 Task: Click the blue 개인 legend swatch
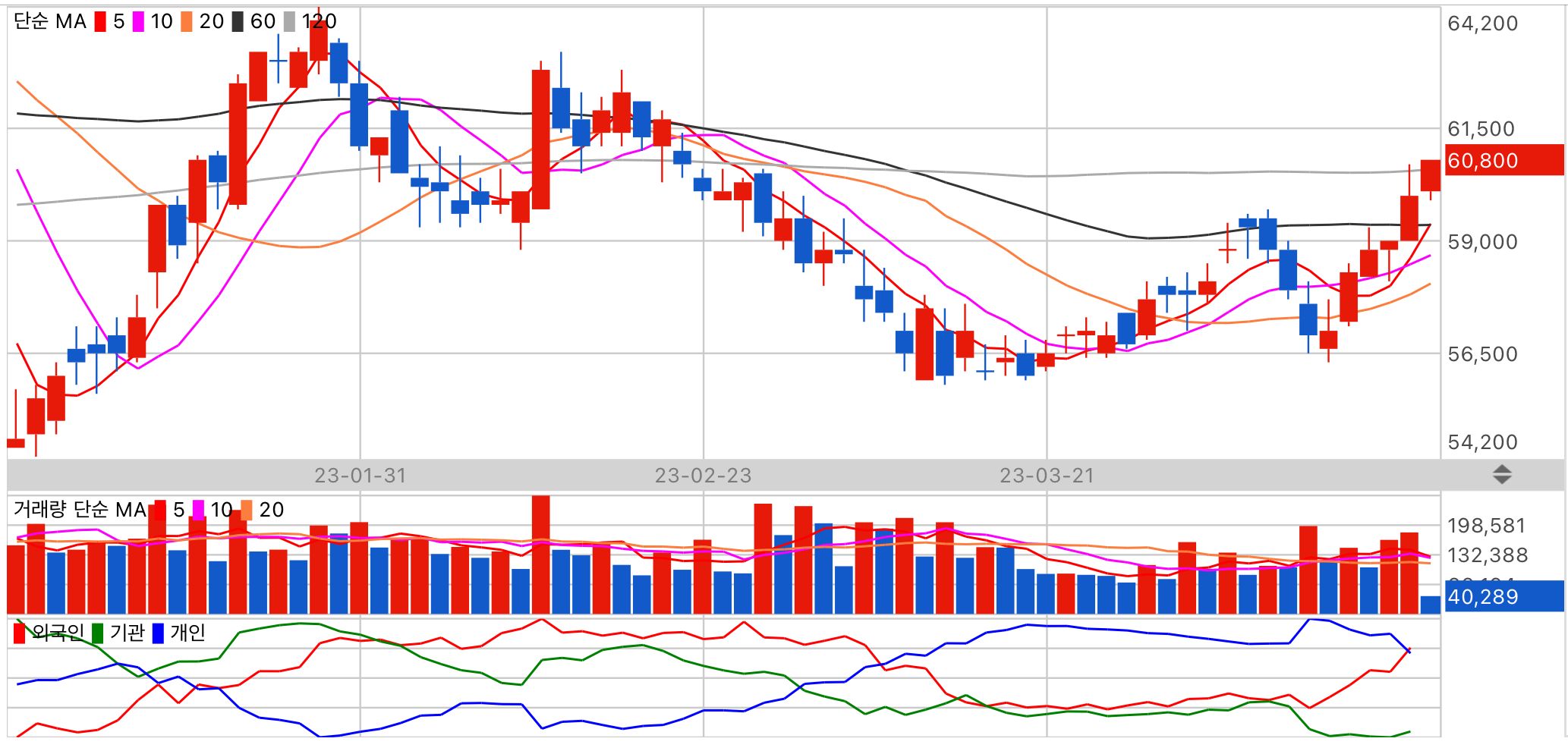158,633
